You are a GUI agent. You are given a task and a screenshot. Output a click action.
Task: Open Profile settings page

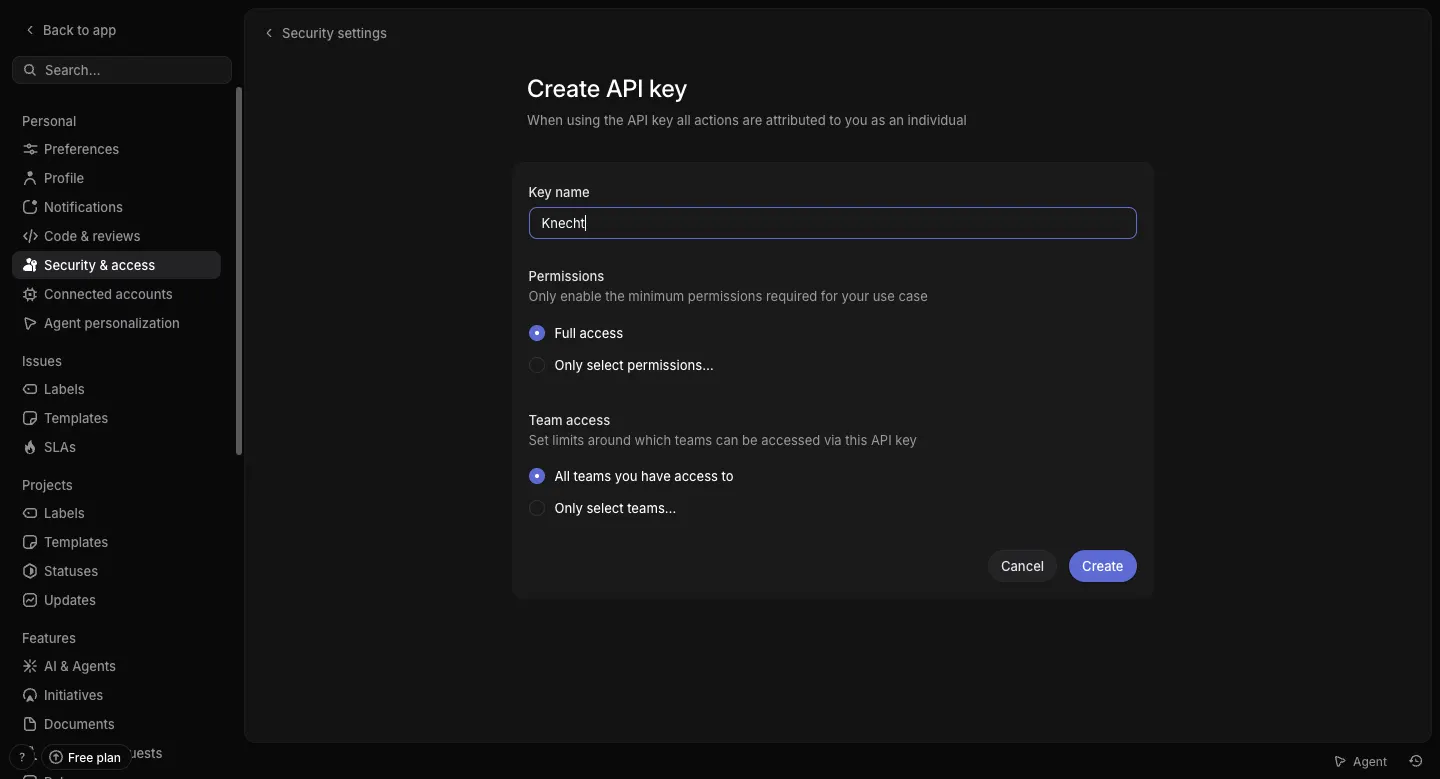tap(116, 178)
